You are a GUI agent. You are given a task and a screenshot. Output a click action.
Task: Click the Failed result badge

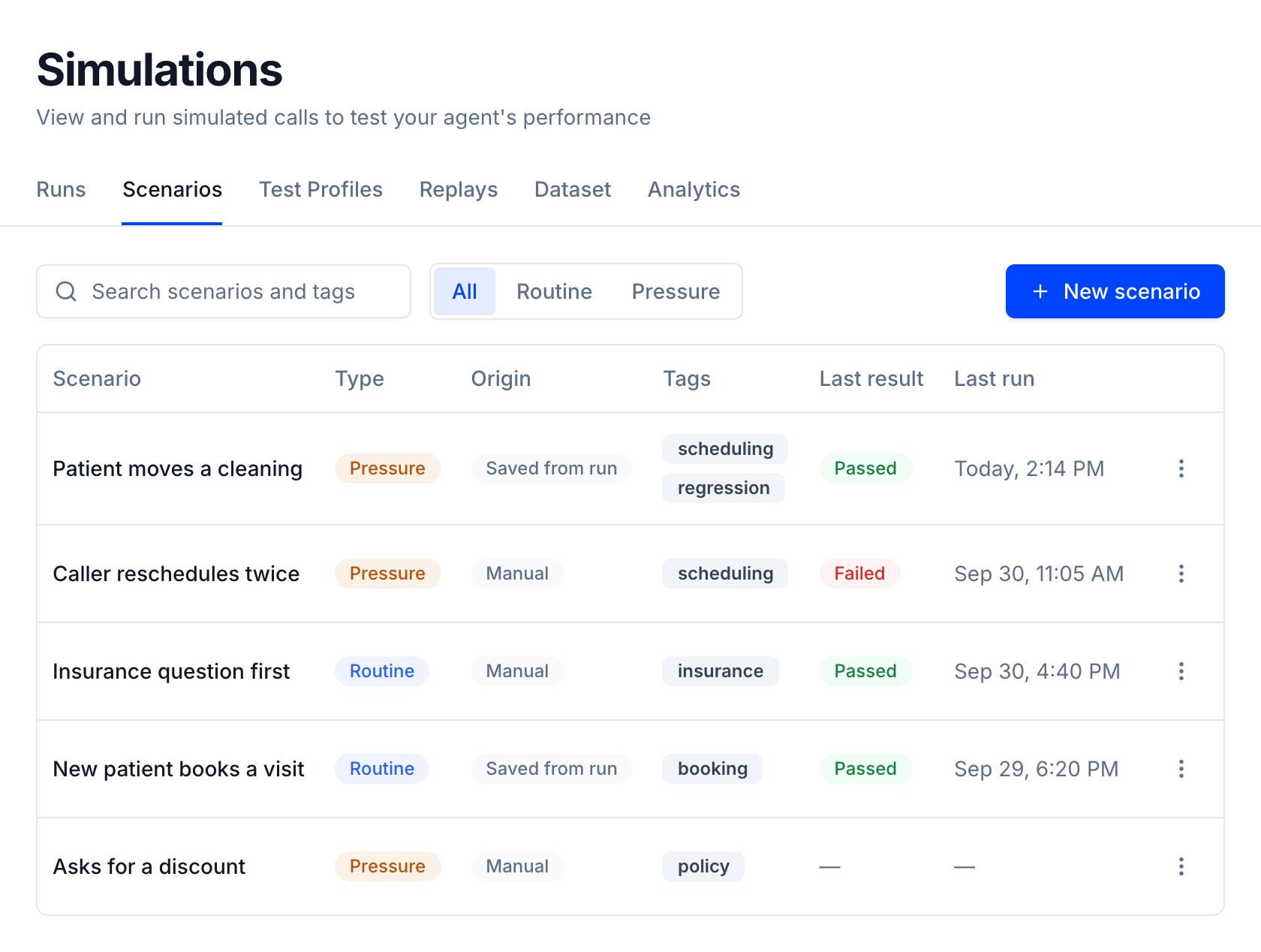coord(859,574)
